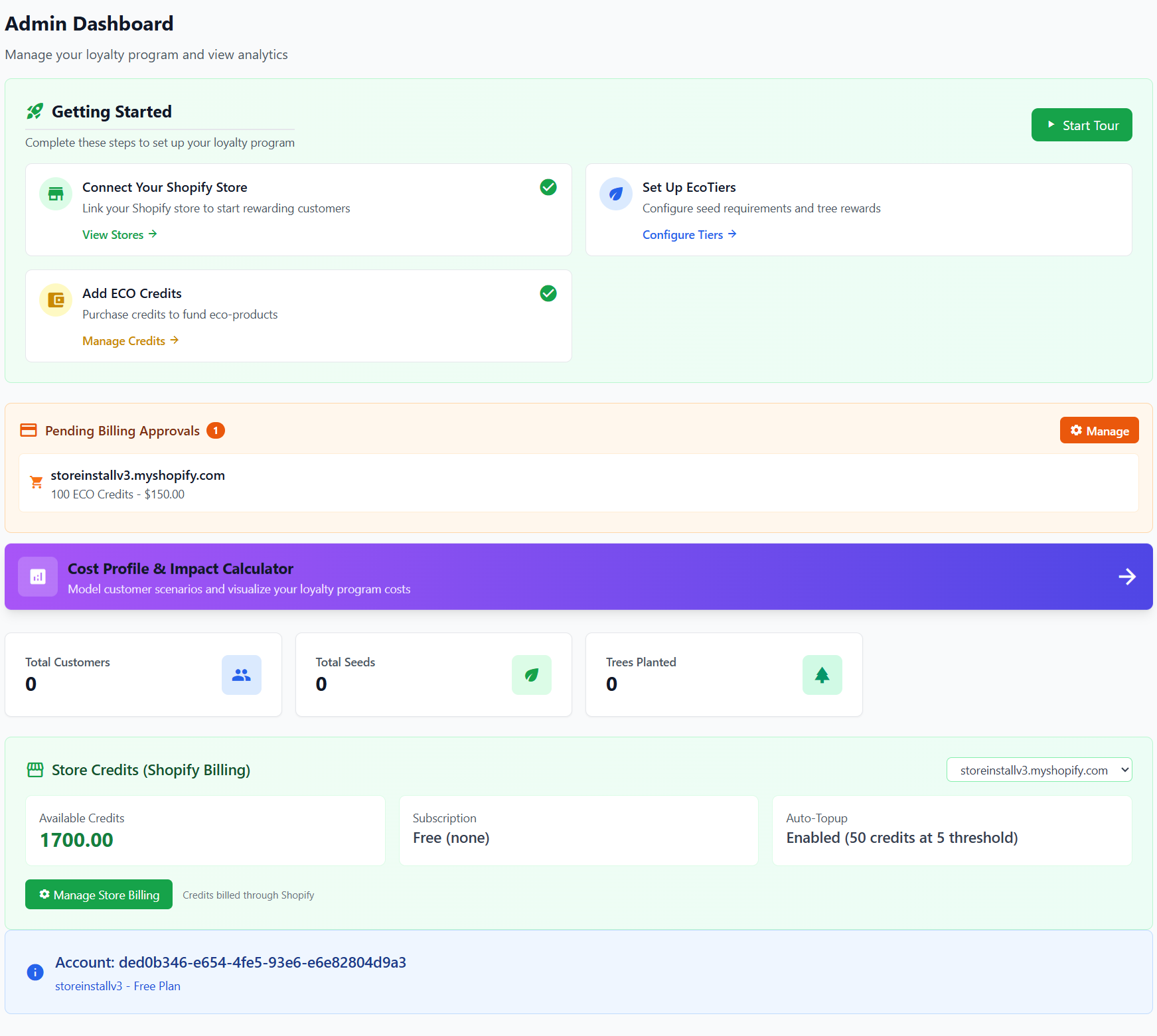
Task: Click the arrow on the Cost Profile banner
Action: click(x=1126, y=576)
